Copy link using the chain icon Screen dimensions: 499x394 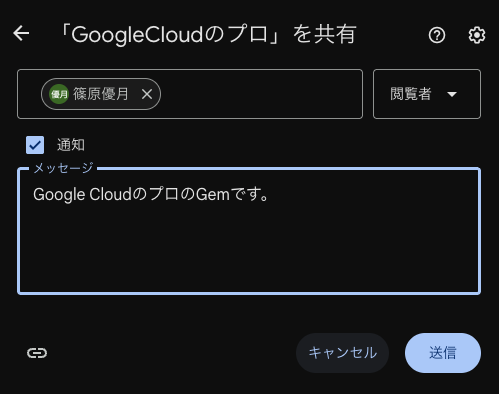click(x=37, y=353)
